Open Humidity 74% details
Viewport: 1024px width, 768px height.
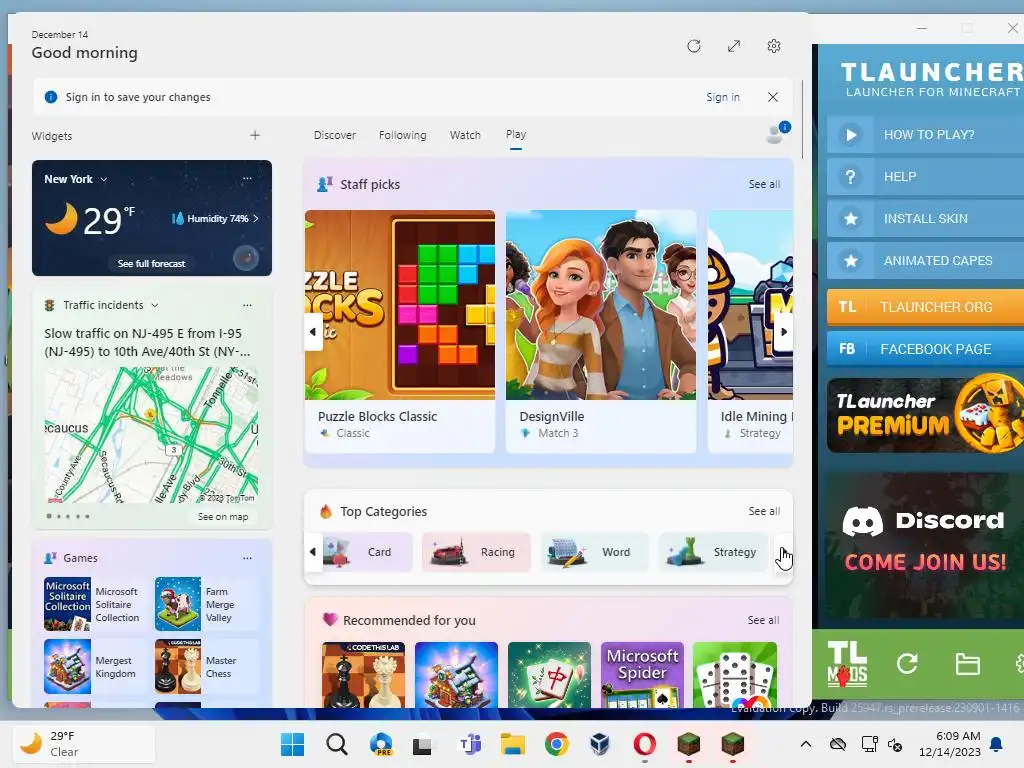pyautogui.click(x=216, y=219)
